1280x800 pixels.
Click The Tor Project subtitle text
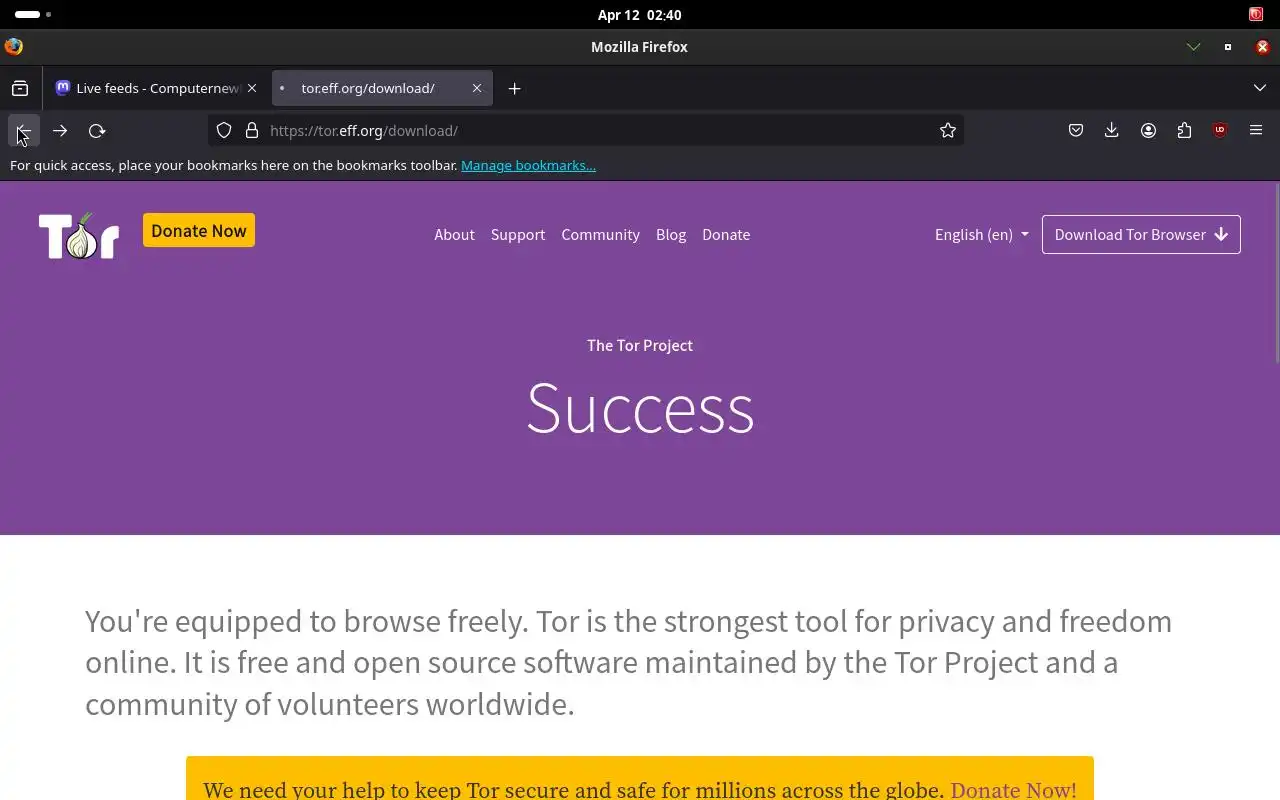click(x=640, y=346)
